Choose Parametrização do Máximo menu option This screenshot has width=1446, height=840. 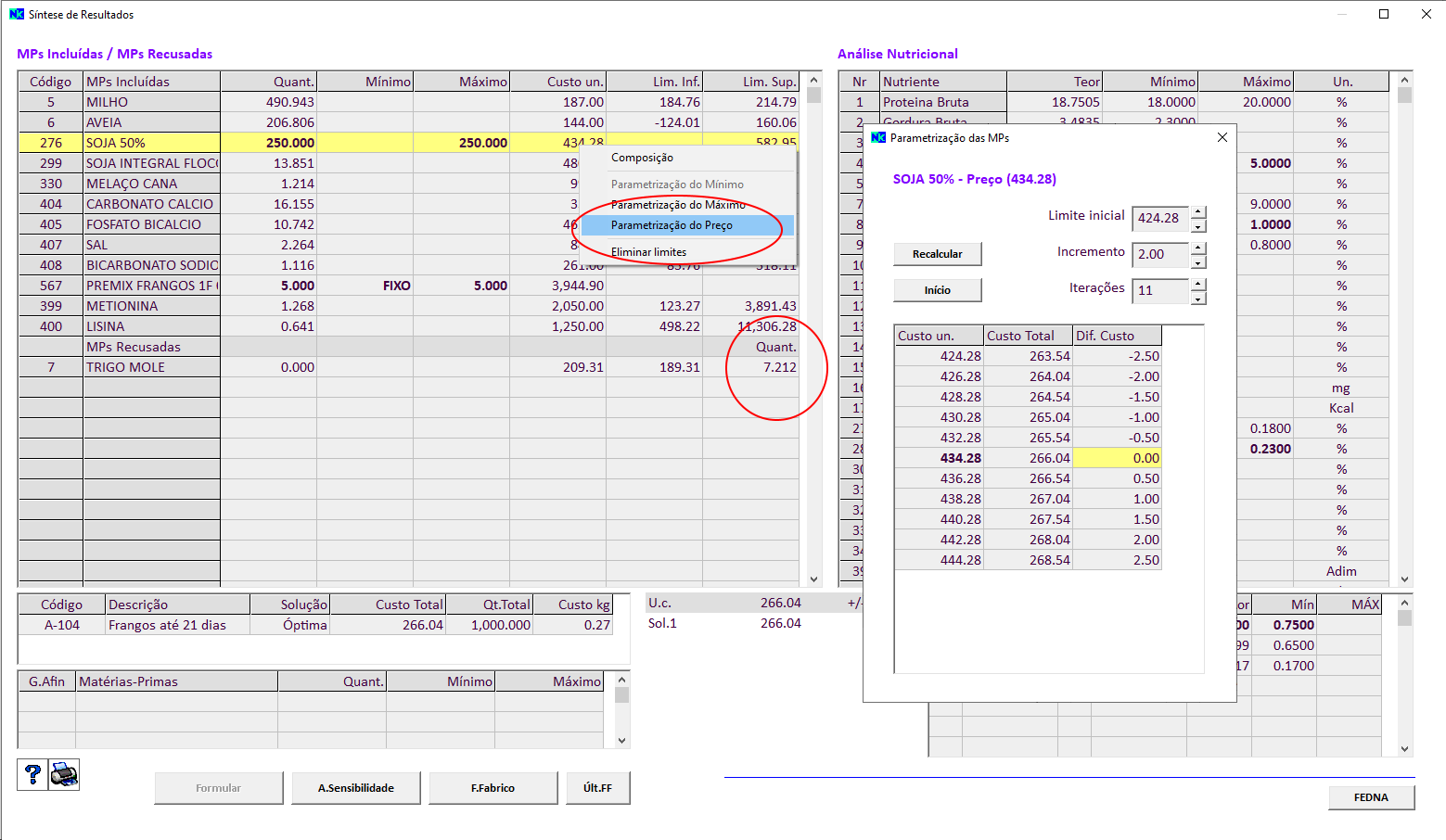tap(678, 205)
